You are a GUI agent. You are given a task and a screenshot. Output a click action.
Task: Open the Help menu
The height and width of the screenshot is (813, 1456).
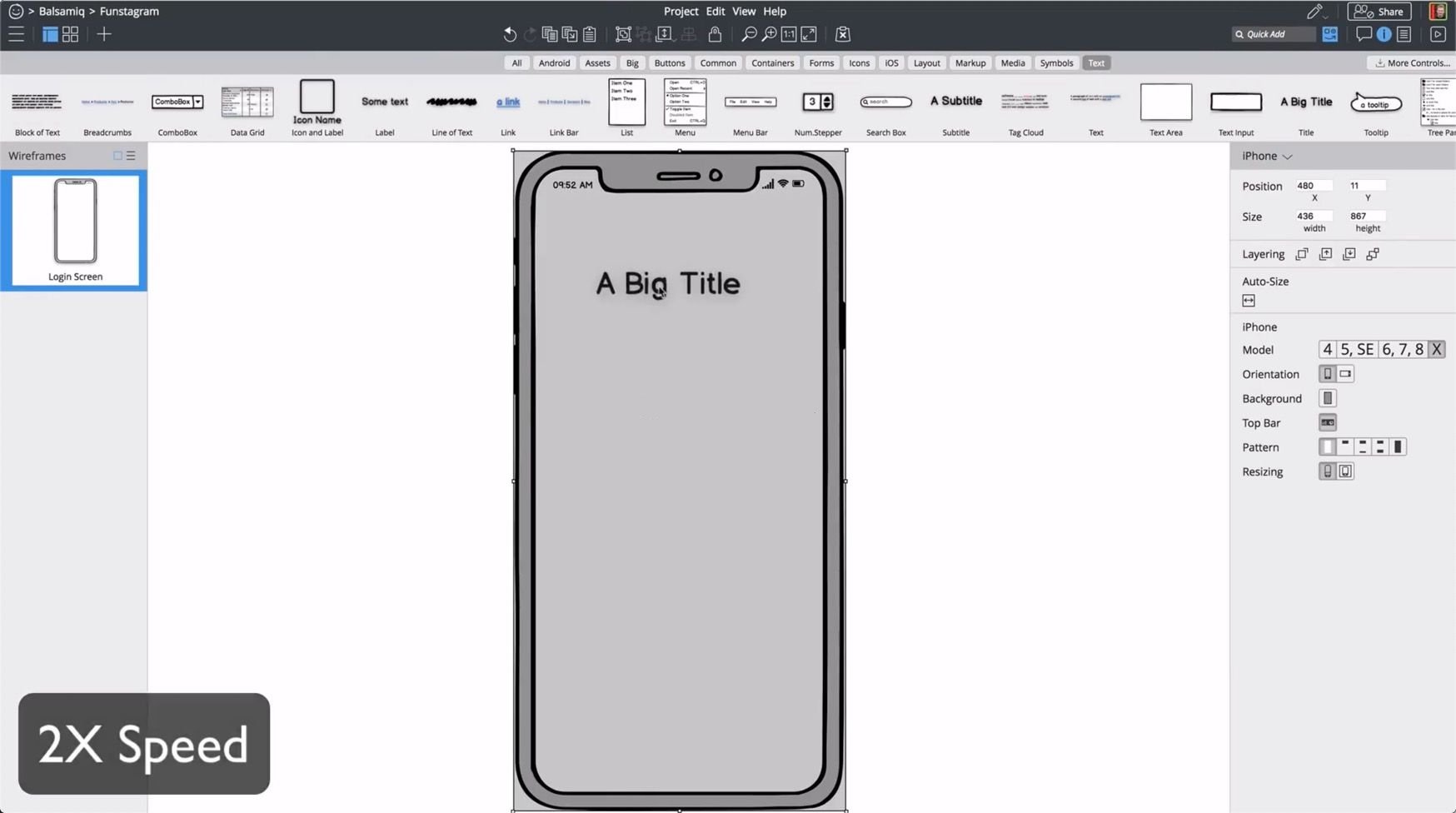[775, 11]
